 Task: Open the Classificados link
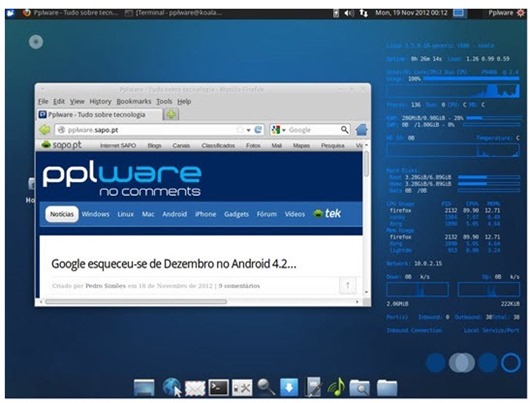218,146
